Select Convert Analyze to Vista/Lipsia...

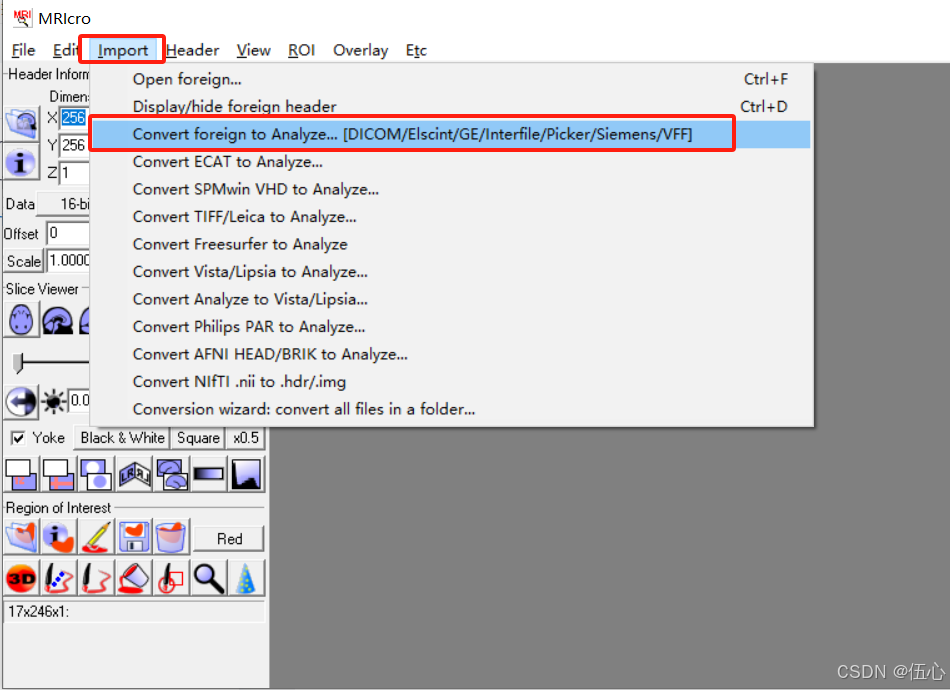click(x=451, y=299)
